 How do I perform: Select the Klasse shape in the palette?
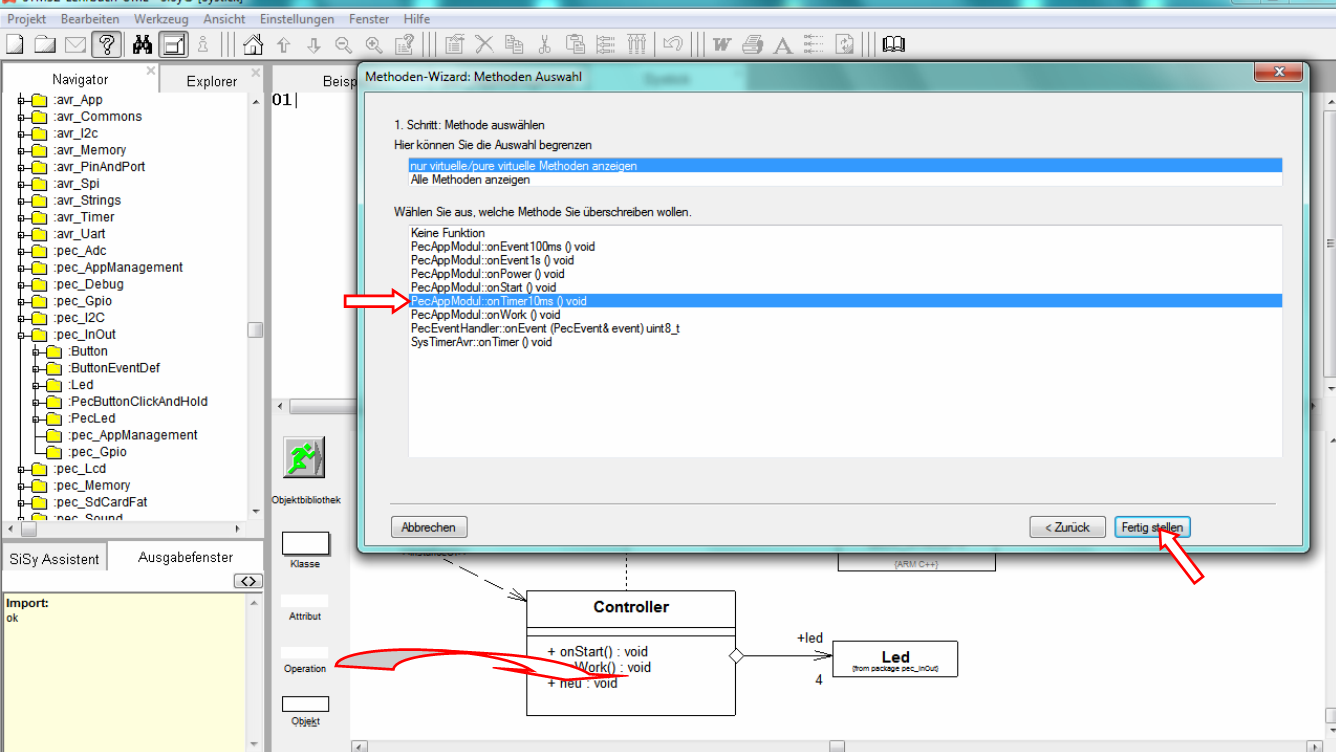coord(305,543)
